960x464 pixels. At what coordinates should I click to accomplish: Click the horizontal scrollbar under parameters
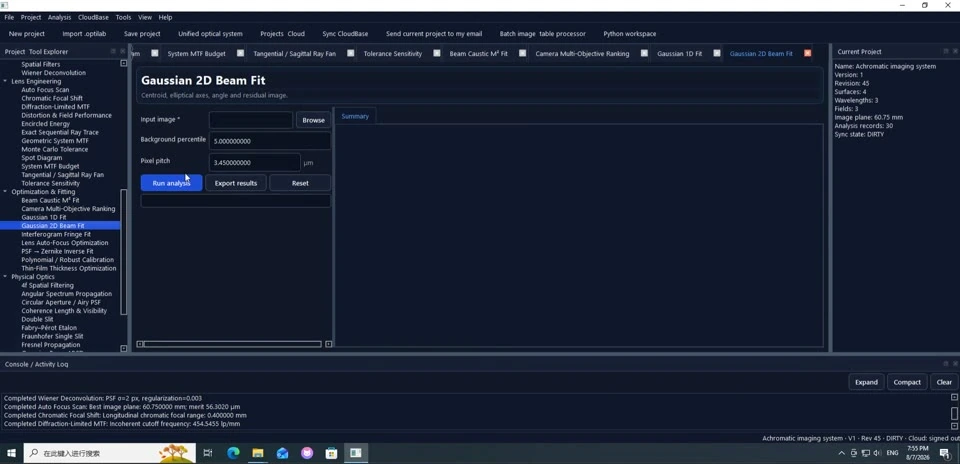(233, 344)
